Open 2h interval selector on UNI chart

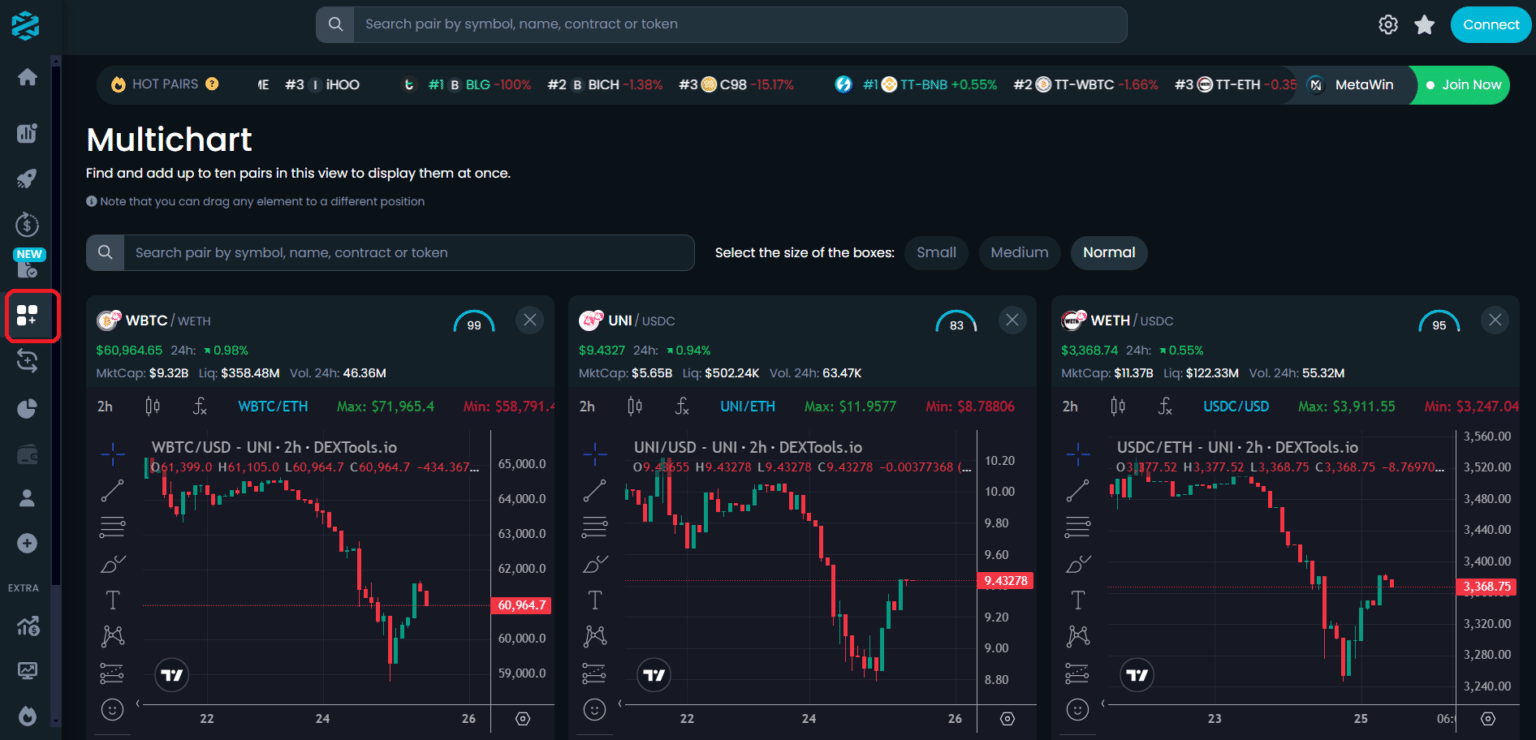pos(587,406)
